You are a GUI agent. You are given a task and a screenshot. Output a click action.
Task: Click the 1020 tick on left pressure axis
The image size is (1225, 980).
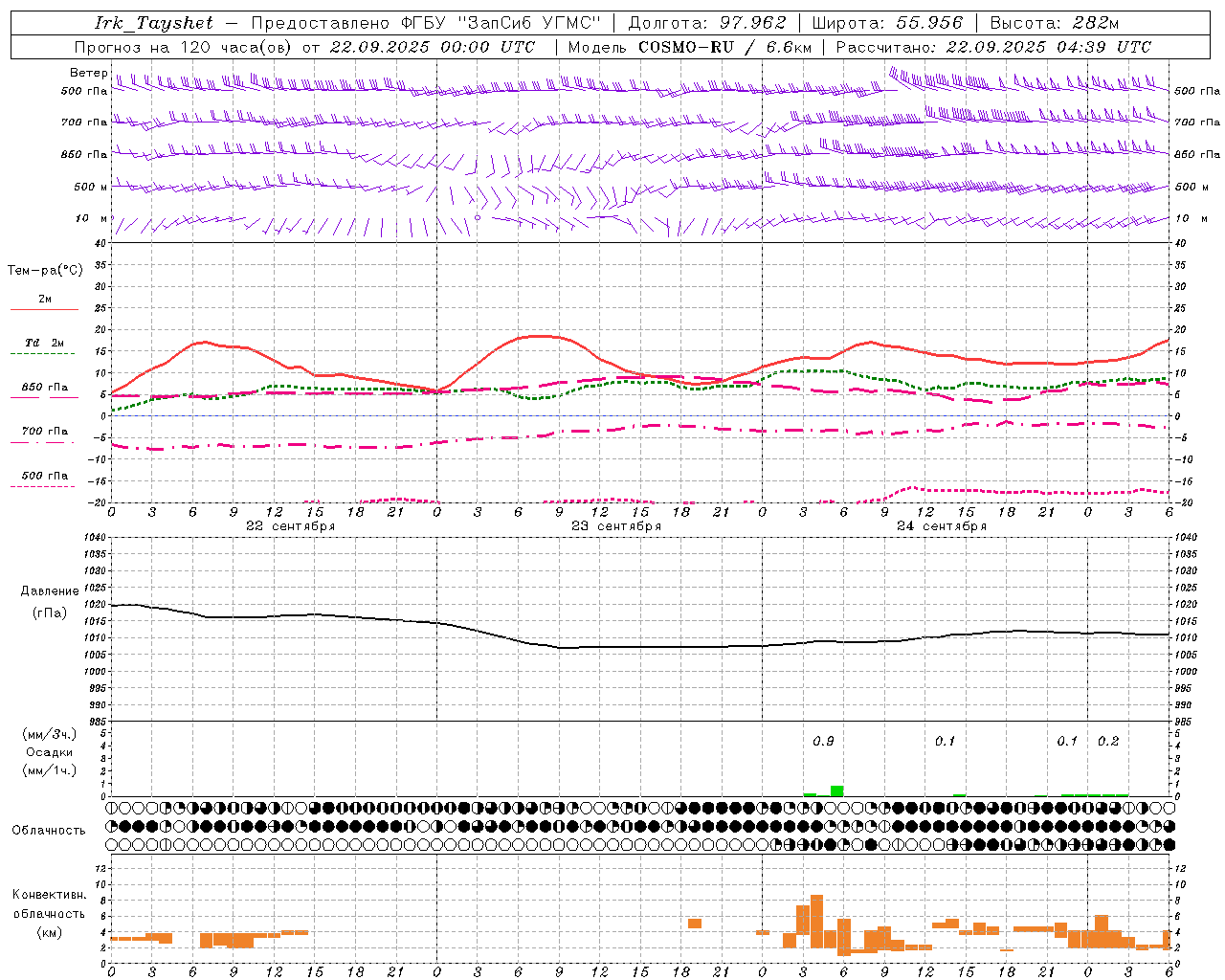pos(95,604)
